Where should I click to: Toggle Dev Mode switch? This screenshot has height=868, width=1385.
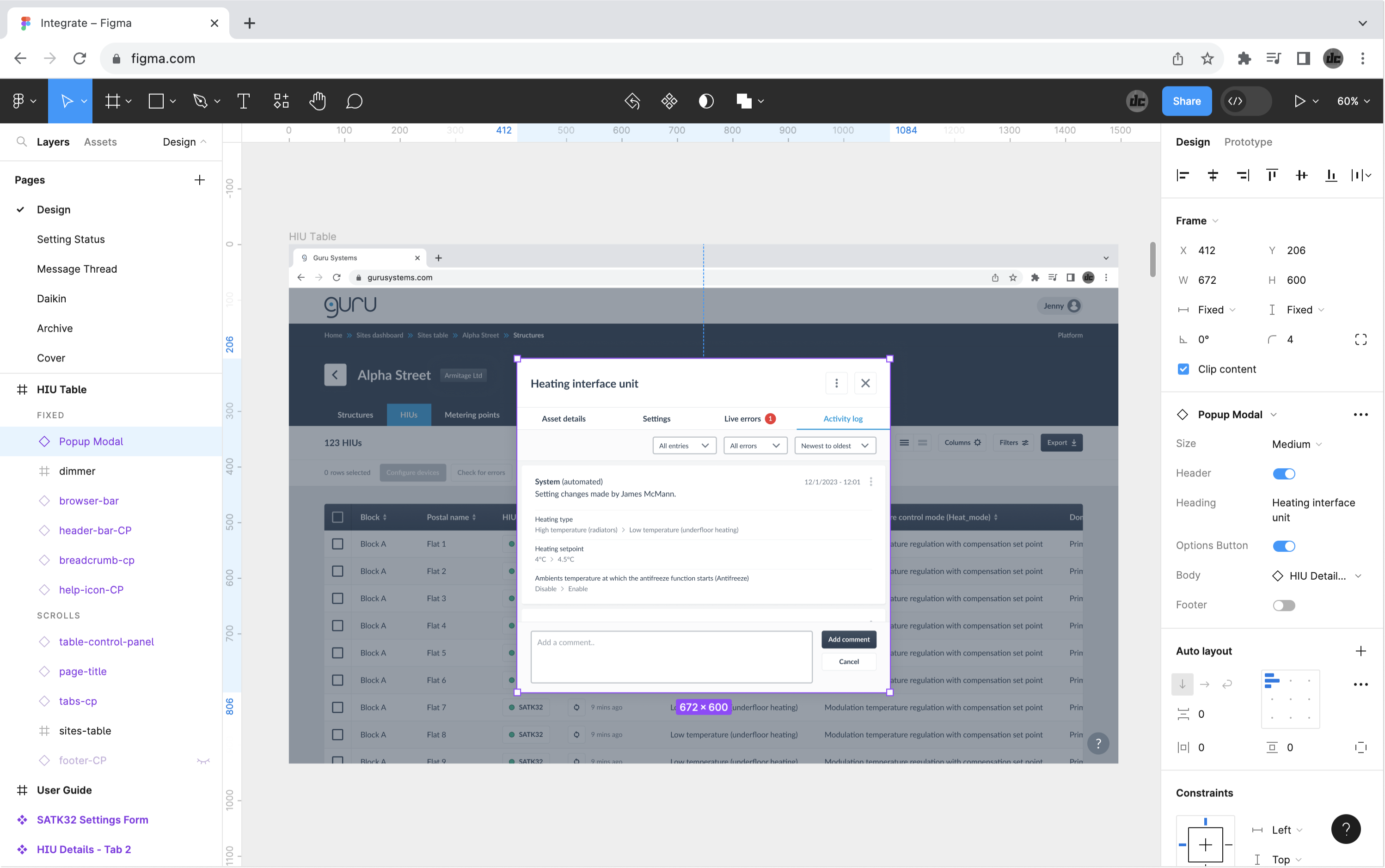pyautogui.click(x=1245, y=101)
